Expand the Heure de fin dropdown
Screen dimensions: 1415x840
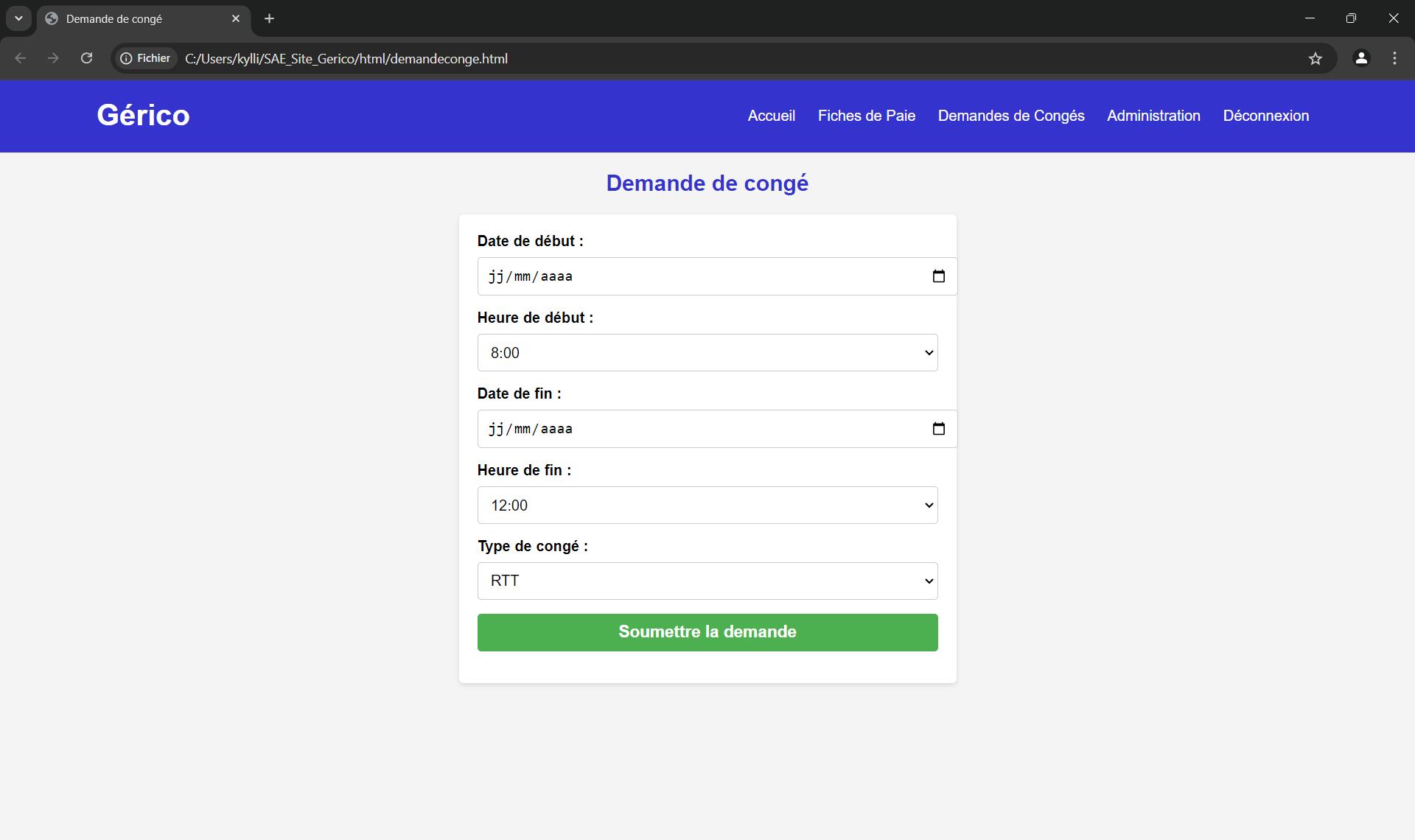click(707, 505)
